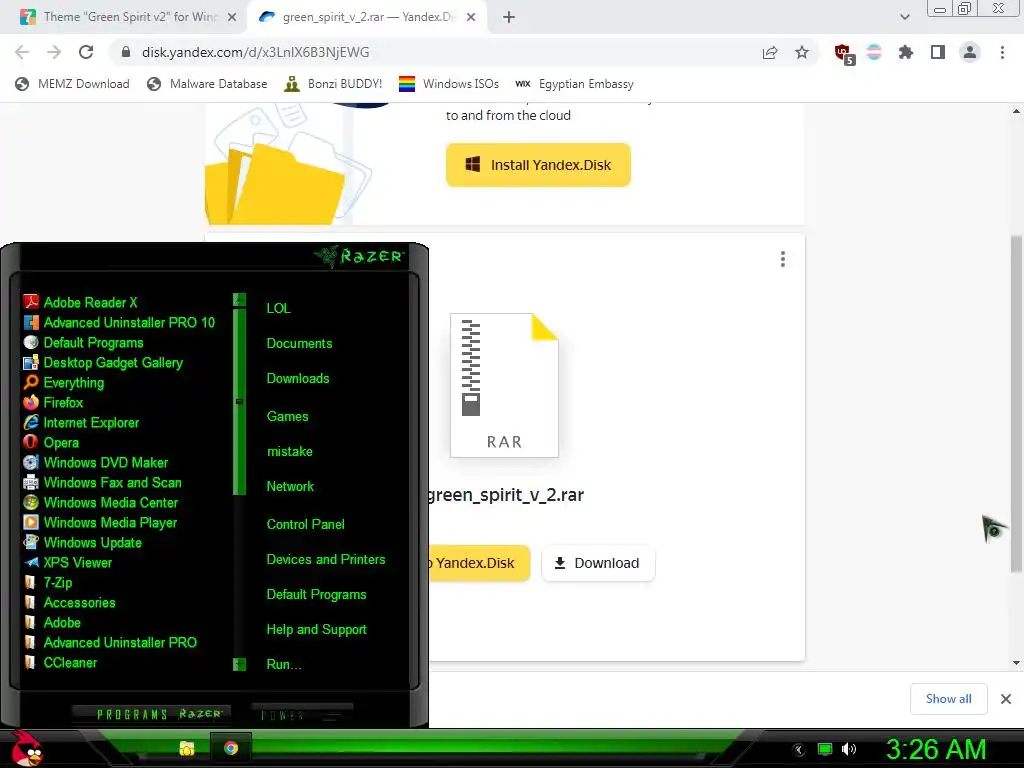Viewport: 1024px width, 768px height.
Task: Expand the Adobe program folder
Action: tap(52, 622)
